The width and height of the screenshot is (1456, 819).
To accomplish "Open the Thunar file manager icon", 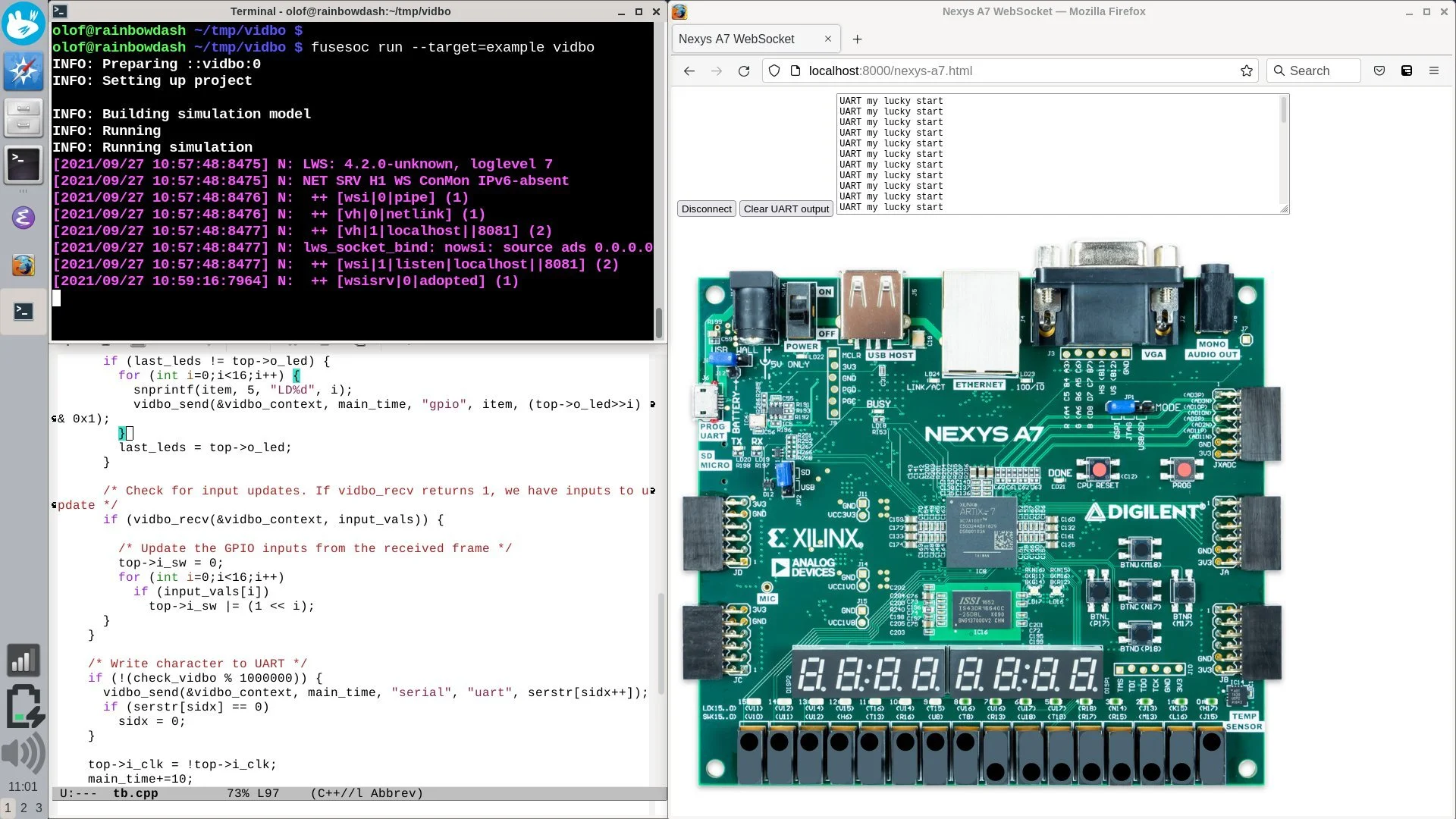I will click(24, 118).
